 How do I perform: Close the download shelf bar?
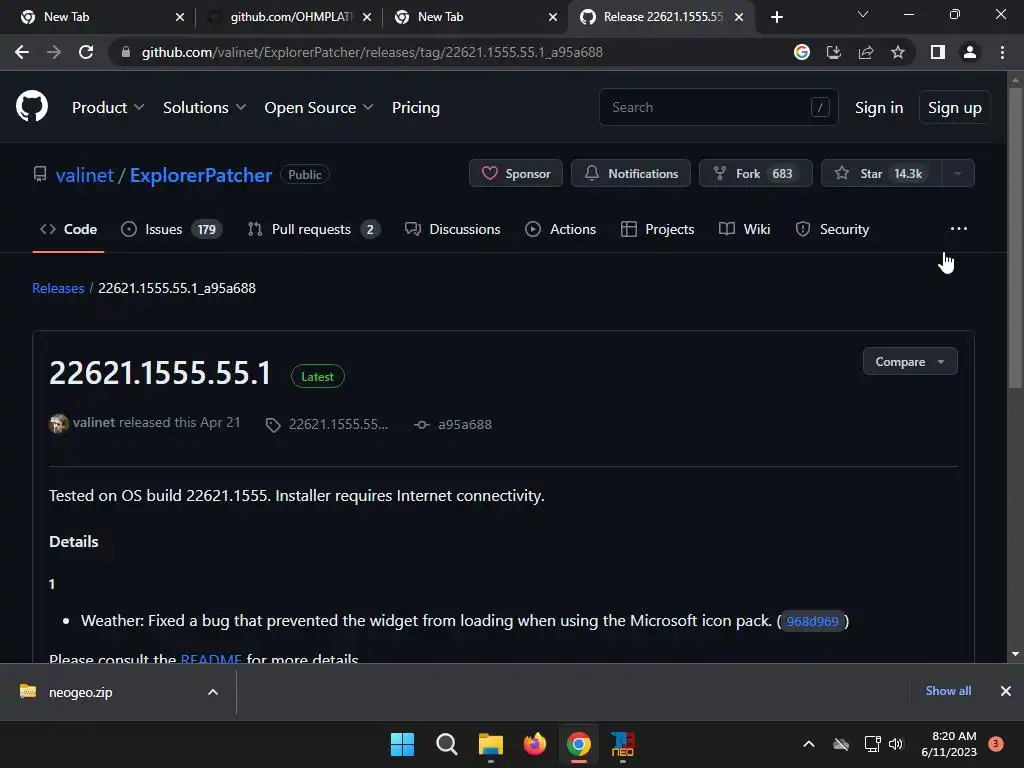pos(1006,691)
